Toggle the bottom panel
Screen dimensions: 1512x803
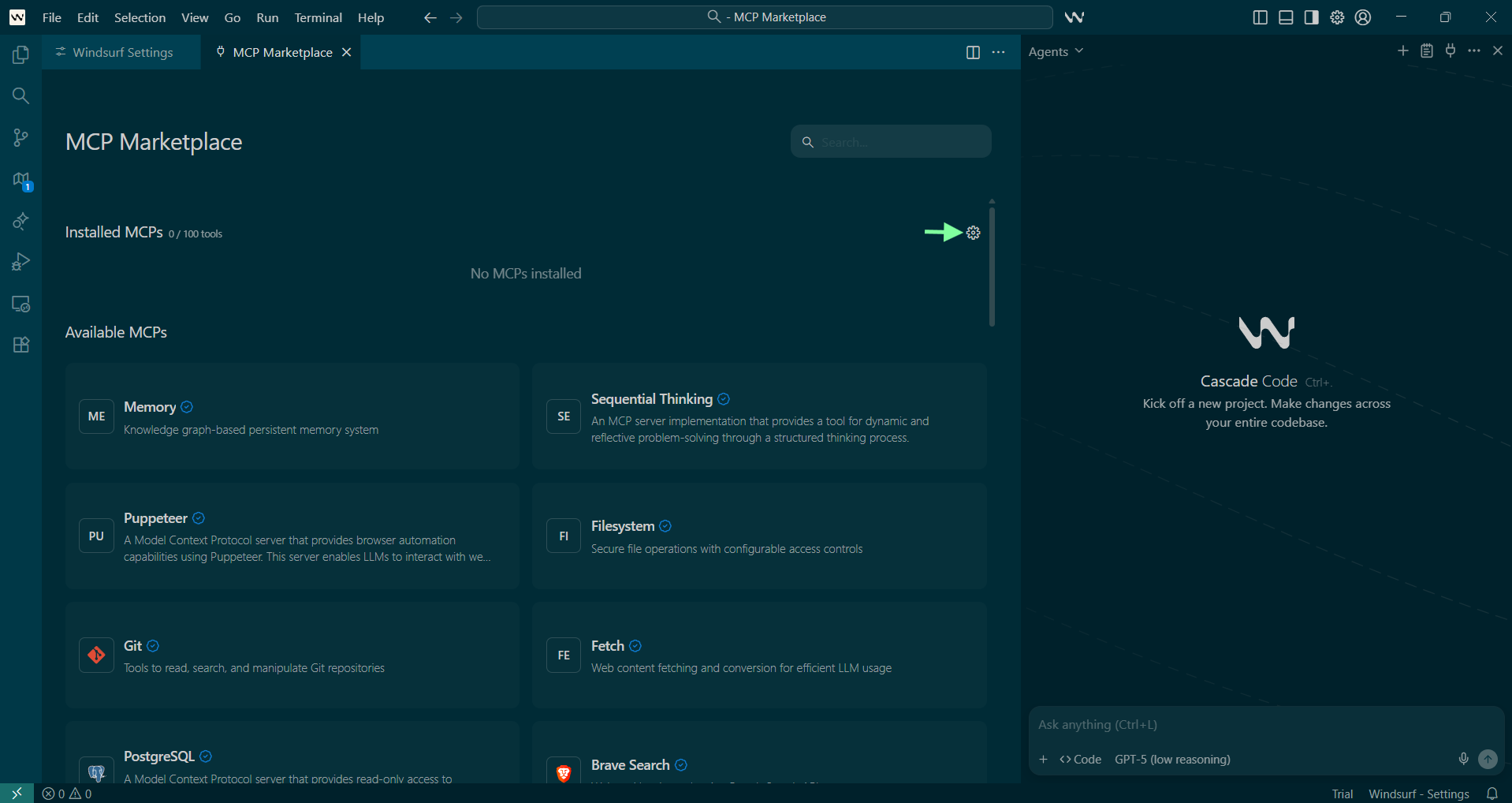click(1286, 17)
